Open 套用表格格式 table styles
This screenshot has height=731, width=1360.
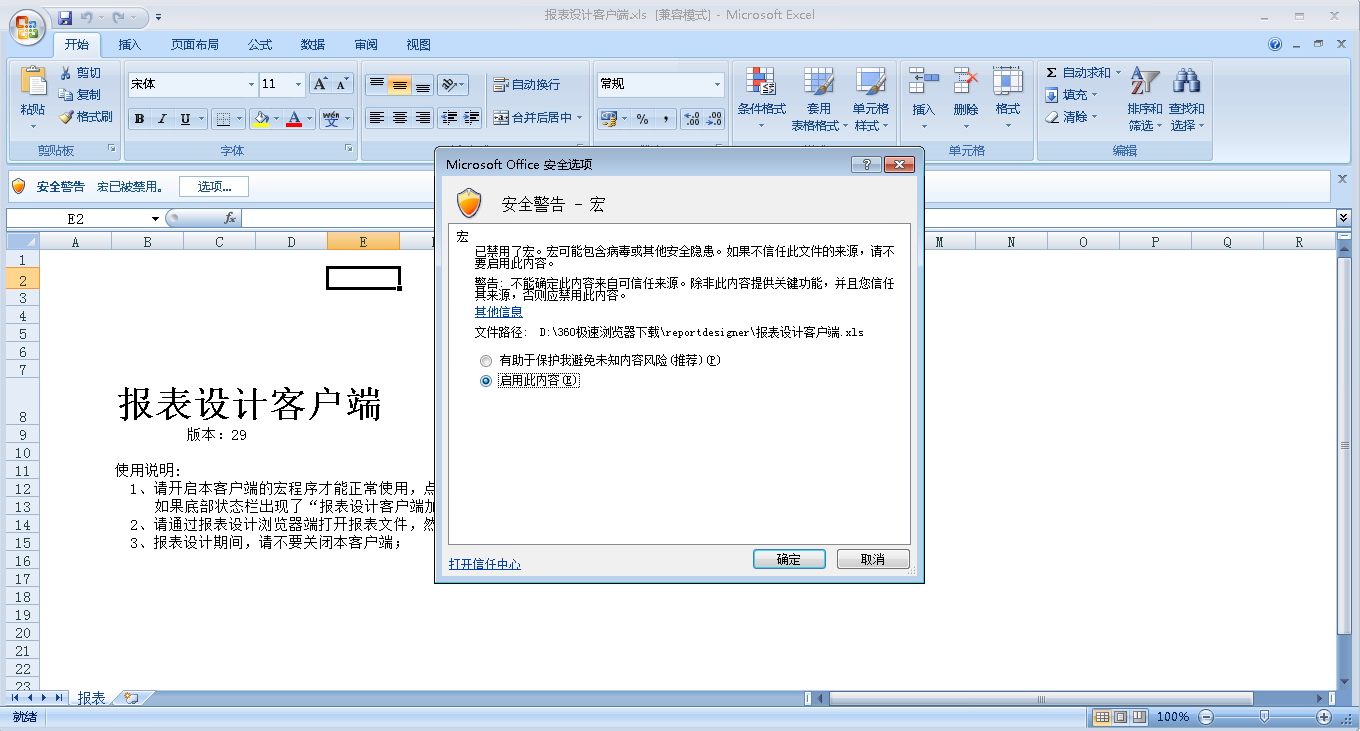click(818, 98)
